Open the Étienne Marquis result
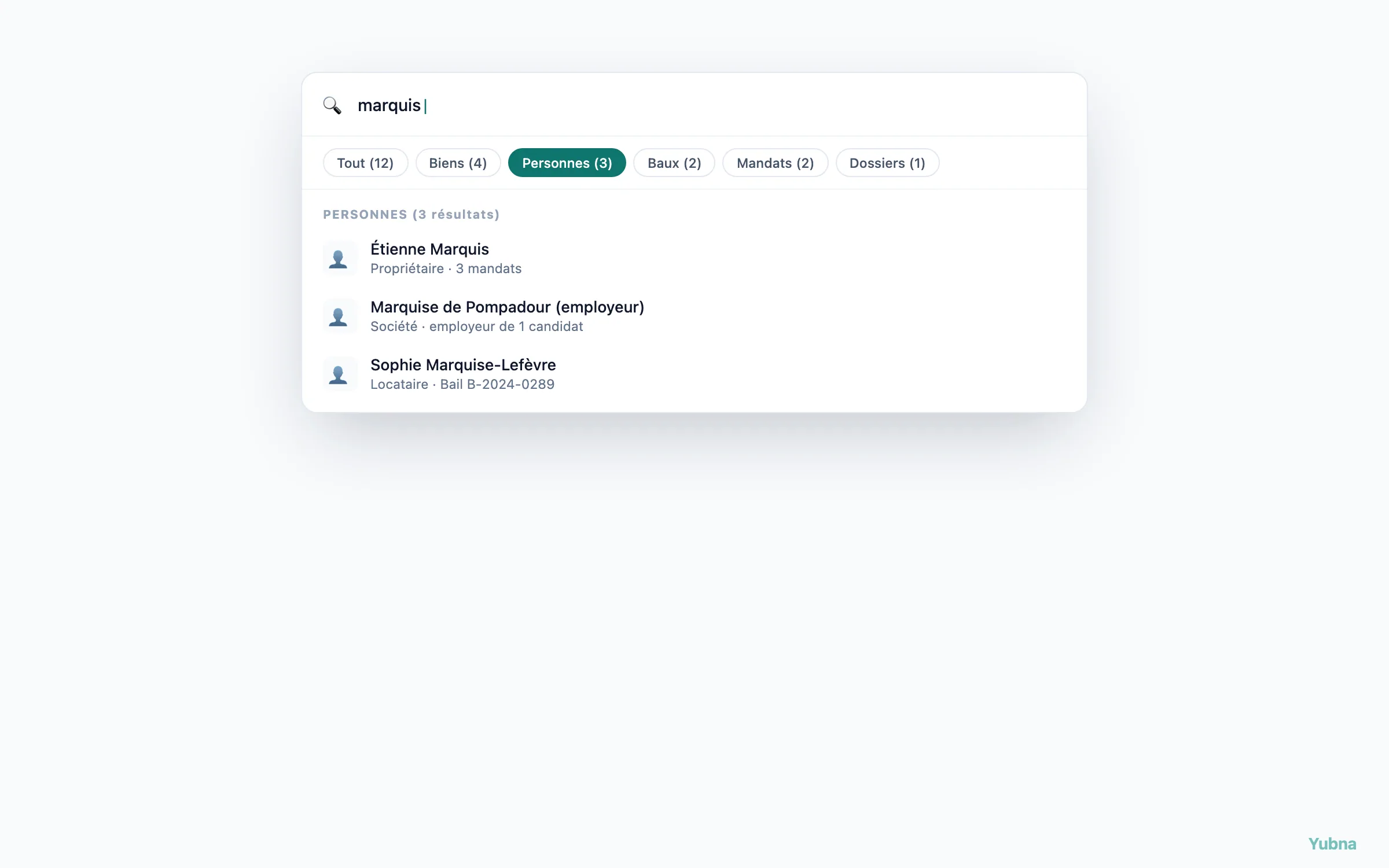The image size is (1389, 868). point(694,259)
